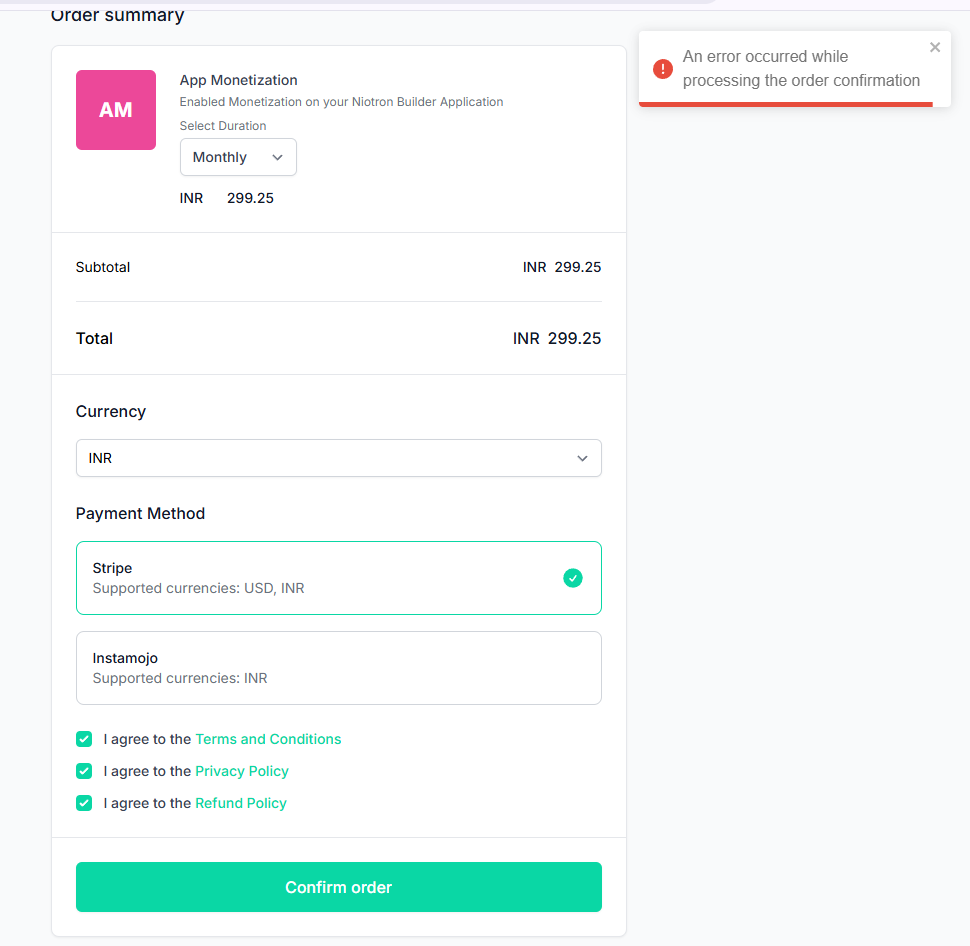Open the Monthly duration dropdown
Image resolution: width=970 pixels, height=946 pixels.
click(238, 157)
